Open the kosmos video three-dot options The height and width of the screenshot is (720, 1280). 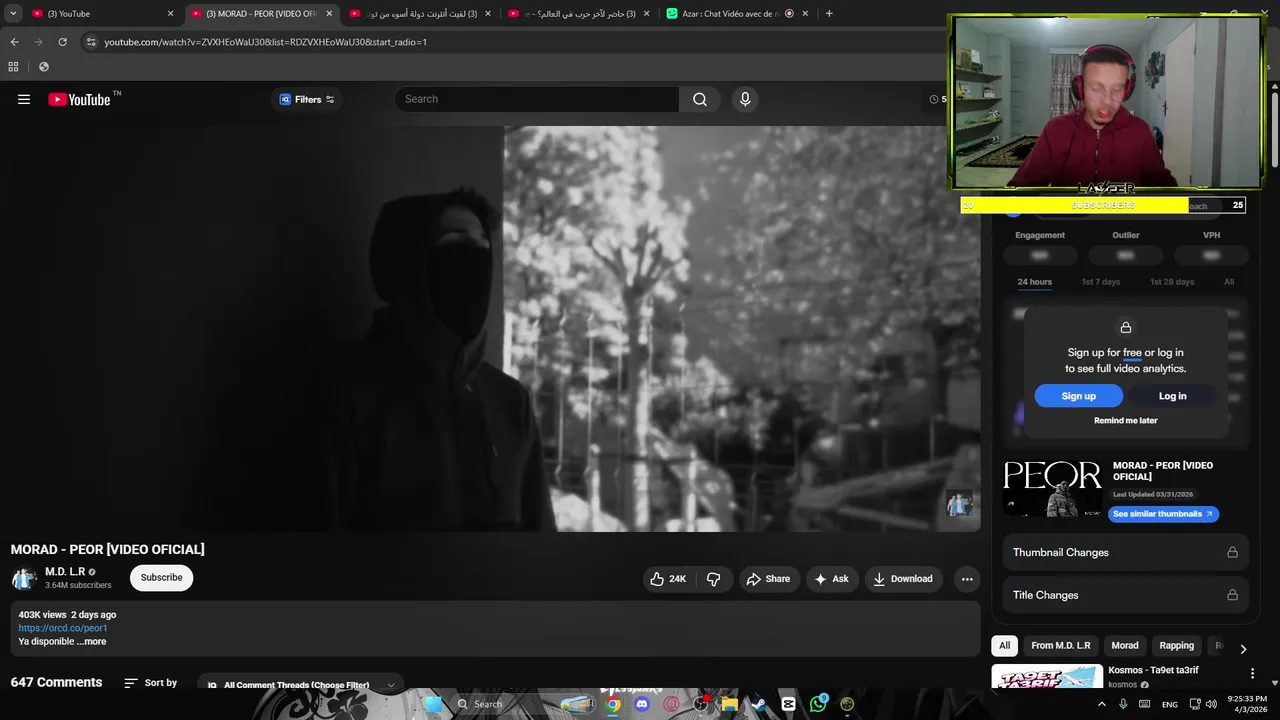1252,674
